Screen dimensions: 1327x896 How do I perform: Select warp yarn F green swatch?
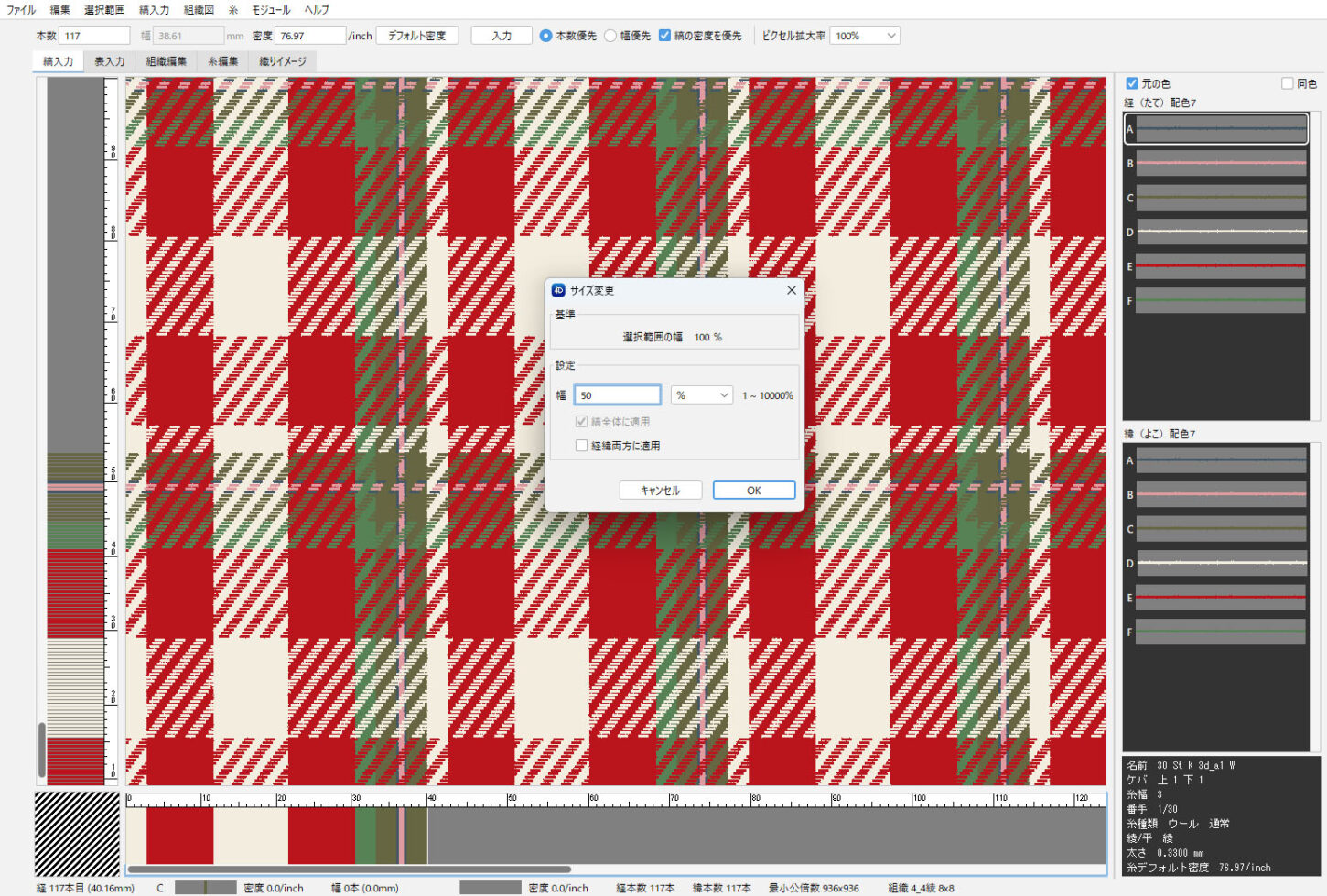coord(1220,300)
